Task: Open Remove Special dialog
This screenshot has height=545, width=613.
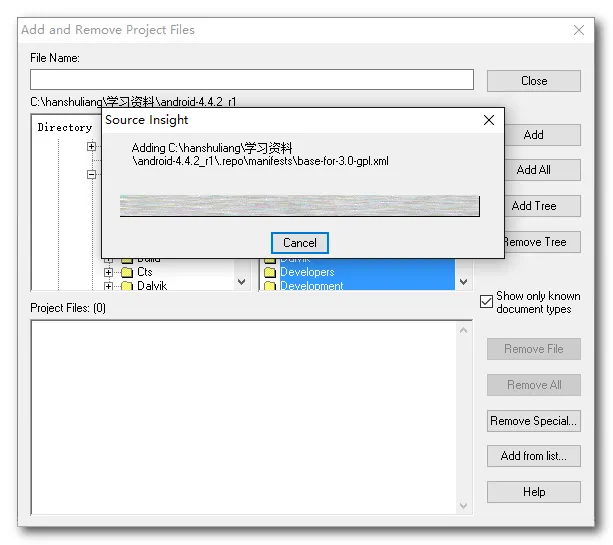Action: 534,421
